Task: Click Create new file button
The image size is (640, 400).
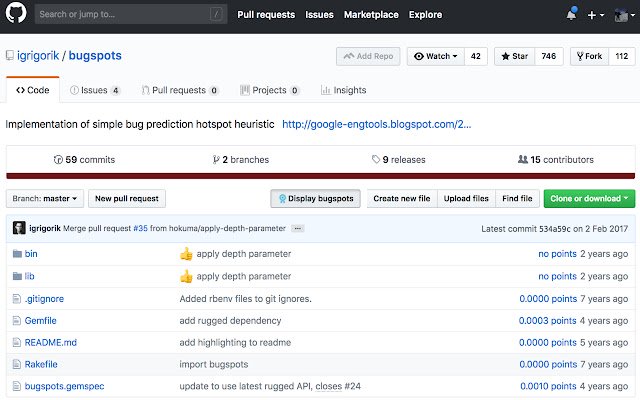Action: pos(402,198)
